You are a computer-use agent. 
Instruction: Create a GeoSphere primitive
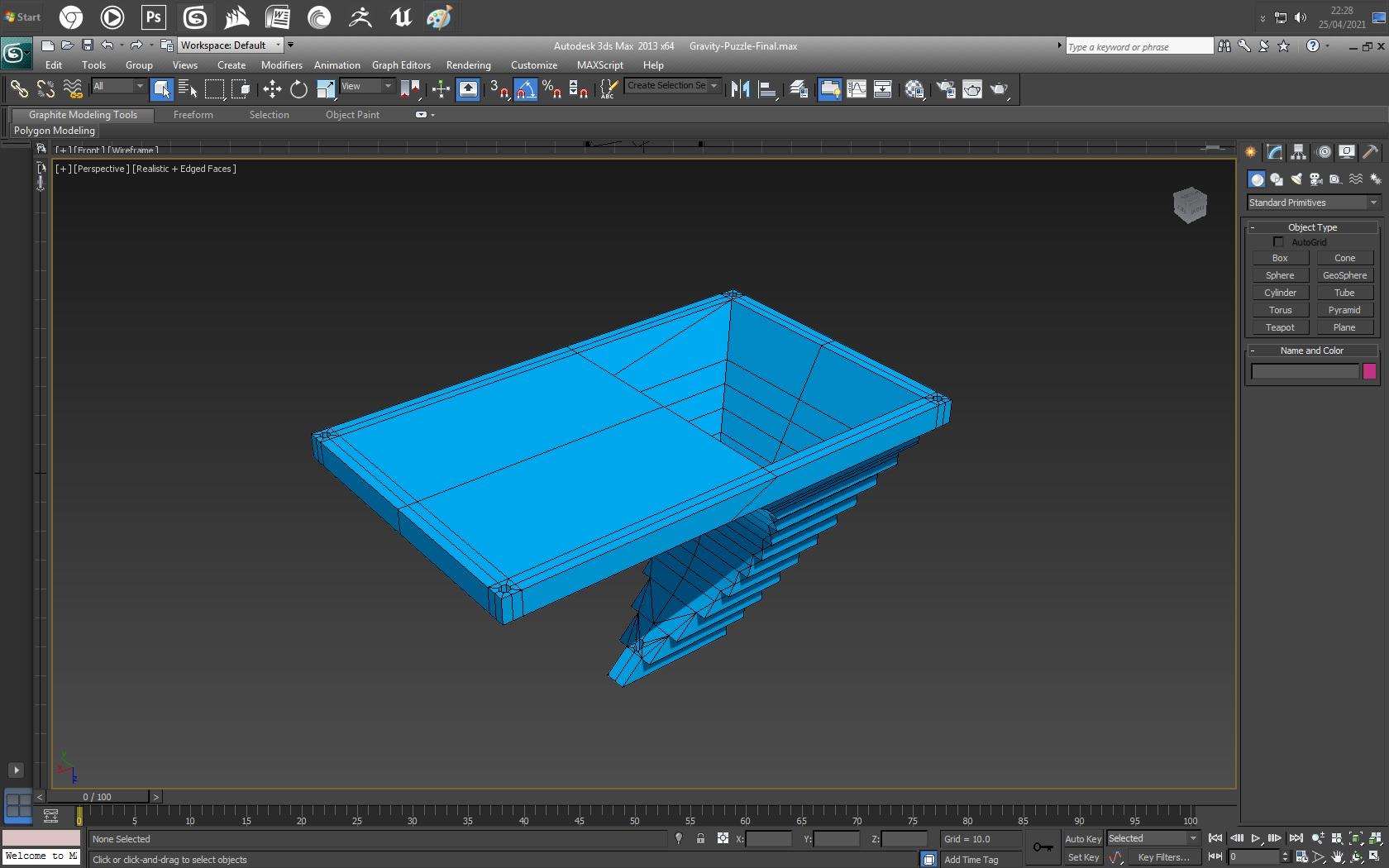tap(1344, 275)
